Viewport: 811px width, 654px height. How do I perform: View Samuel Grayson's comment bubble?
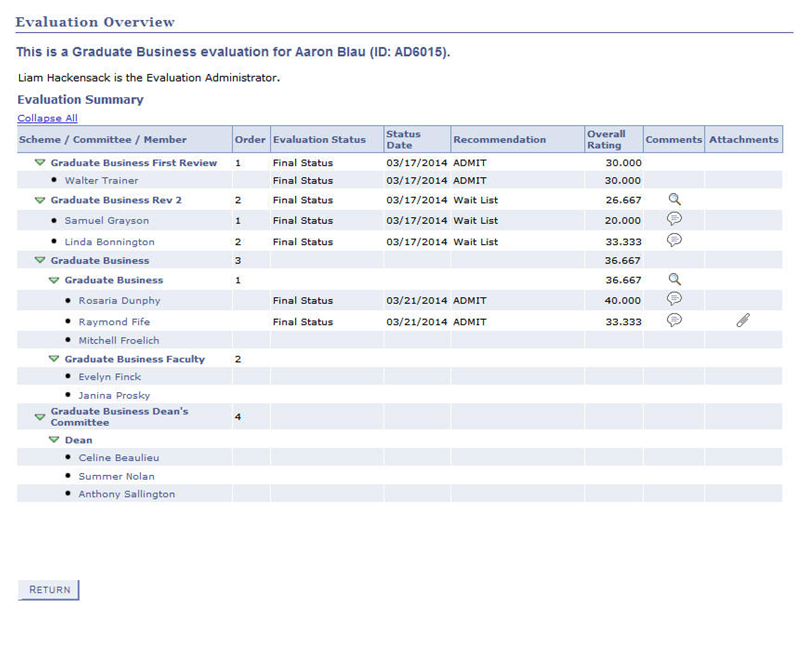pos(675,220)
